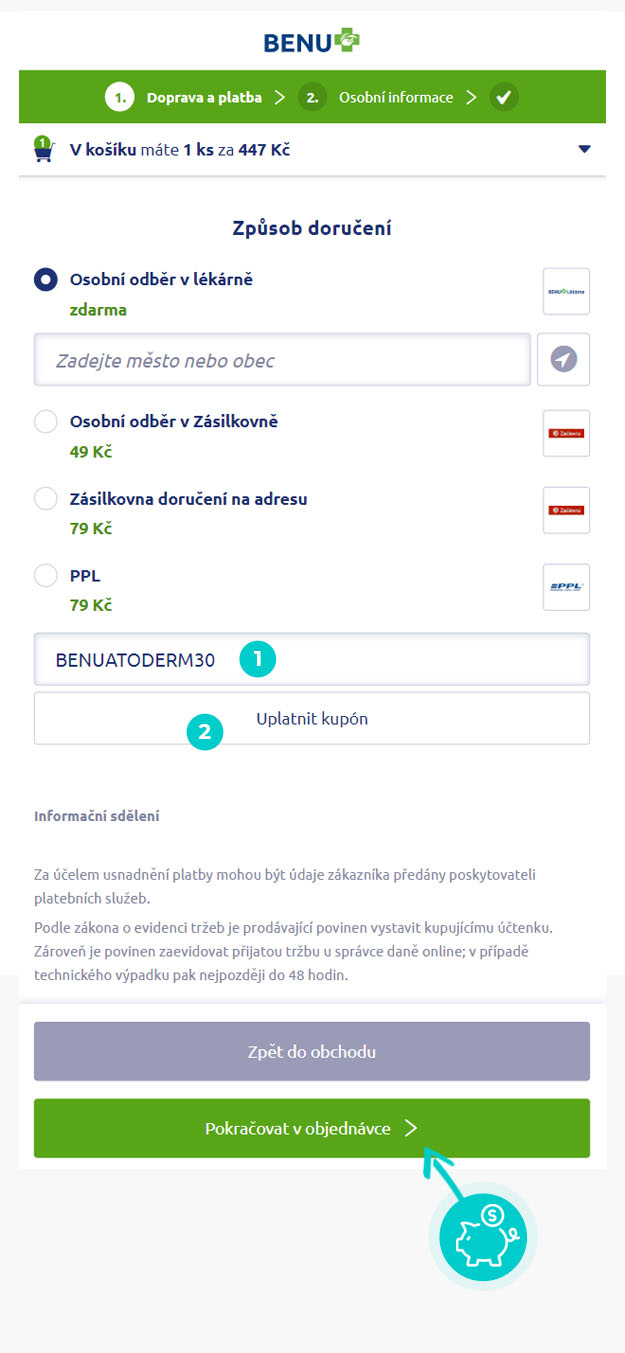
Task: Click the Zásilkovna logo for pickup option
Action: click(566, 433)
